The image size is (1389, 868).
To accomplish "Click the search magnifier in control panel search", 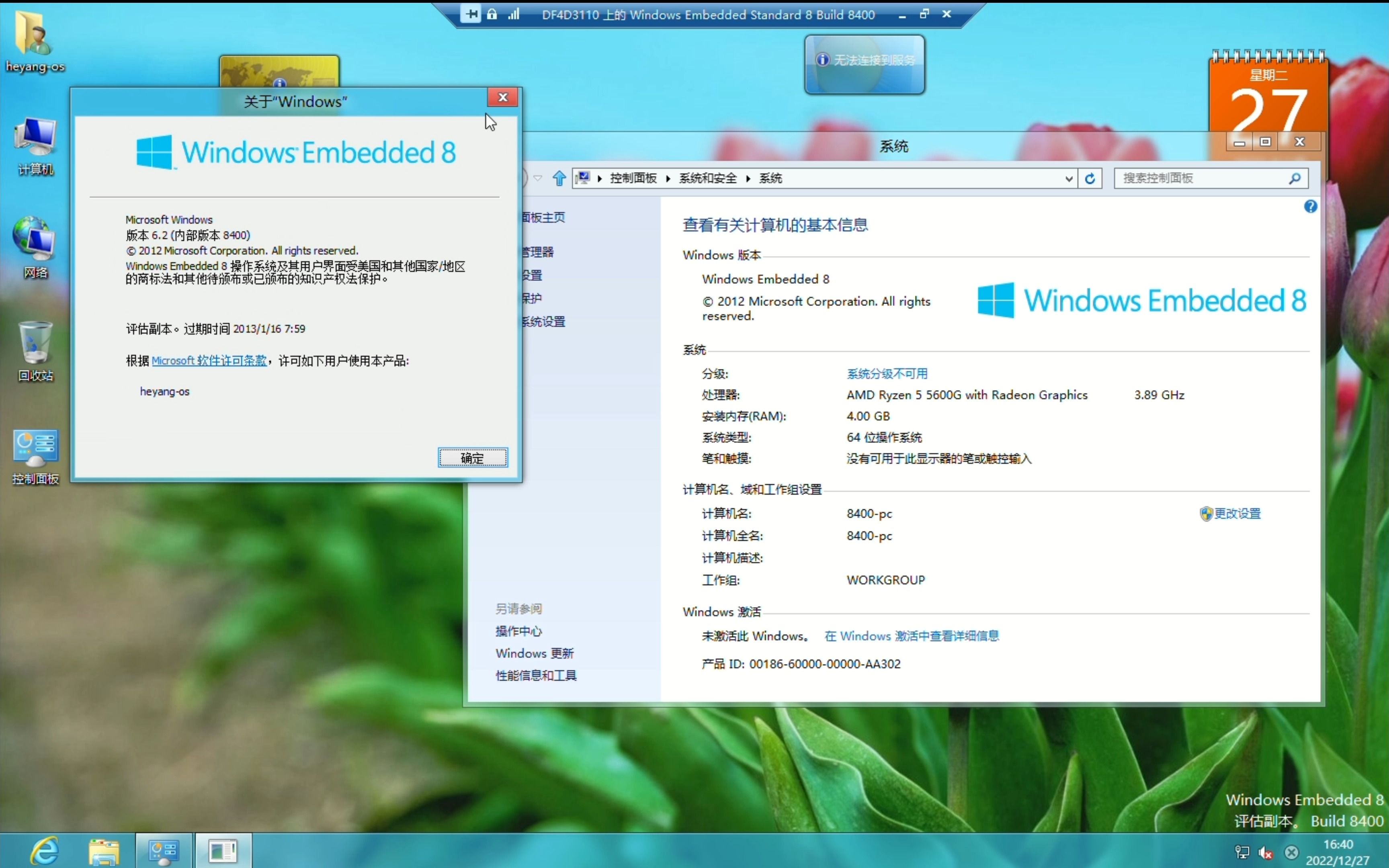I will (1294, 178).
